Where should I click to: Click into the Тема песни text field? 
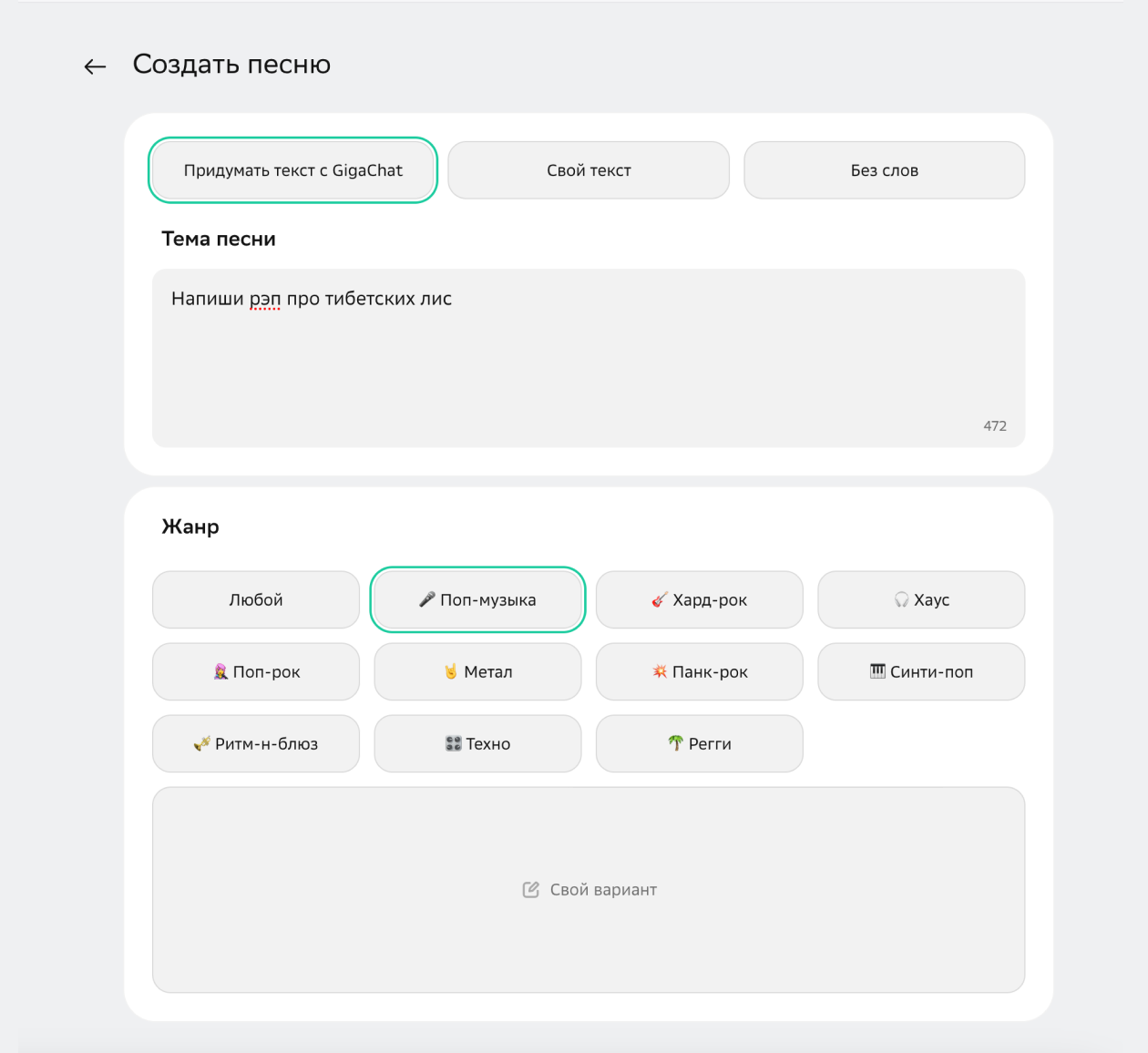pos(588,357)
